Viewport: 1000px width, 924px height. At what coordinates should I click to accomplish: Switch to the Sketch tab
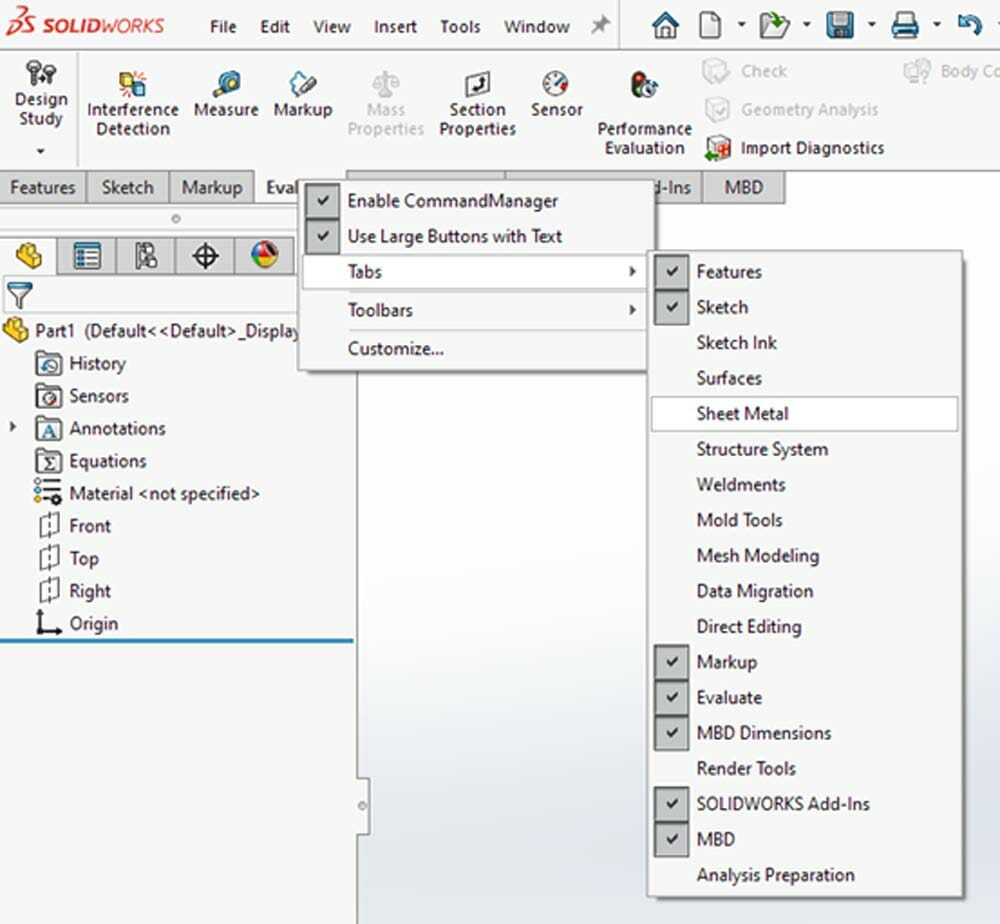coord(127,187)
